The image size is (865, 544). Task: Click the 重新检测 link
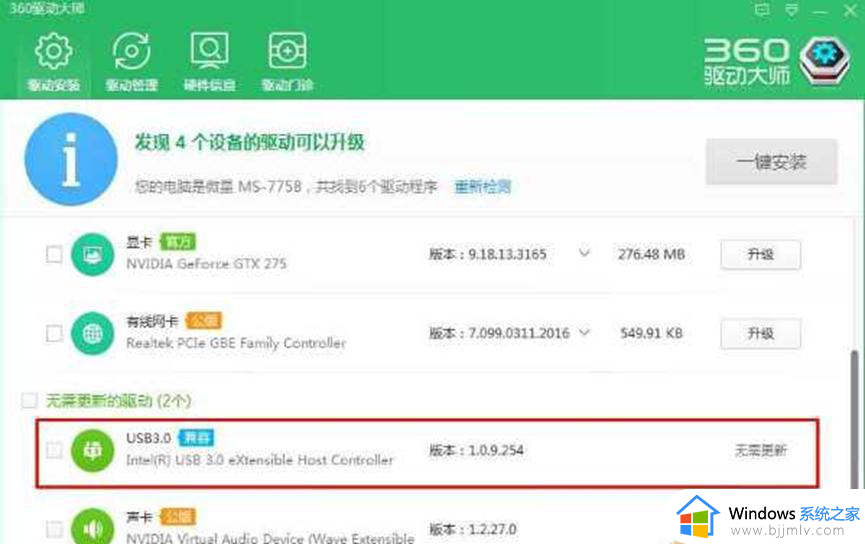coord(482,187)
